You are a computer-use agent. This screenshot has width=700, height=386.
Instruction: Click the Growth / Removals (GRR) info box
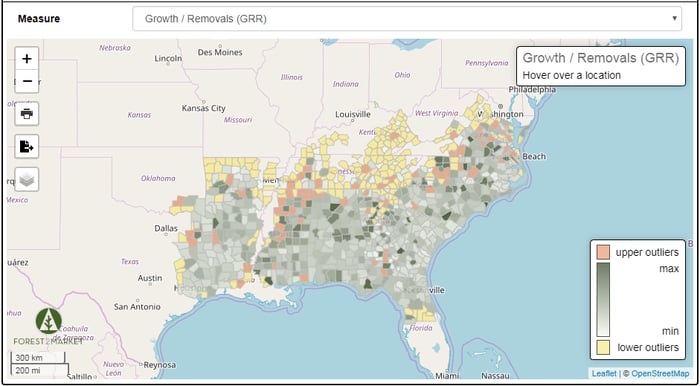coord(601,66)
